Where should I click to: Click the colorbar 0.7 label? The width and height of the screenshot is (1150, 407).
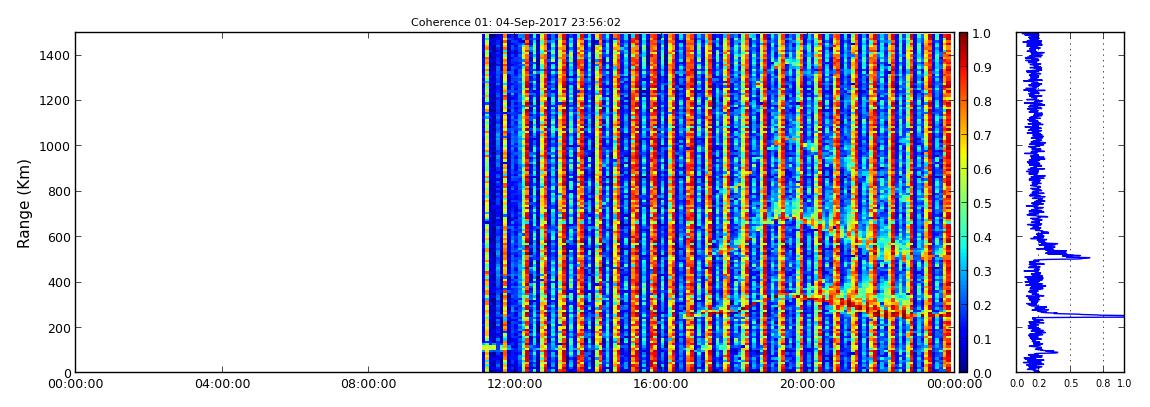pos(981,136)
